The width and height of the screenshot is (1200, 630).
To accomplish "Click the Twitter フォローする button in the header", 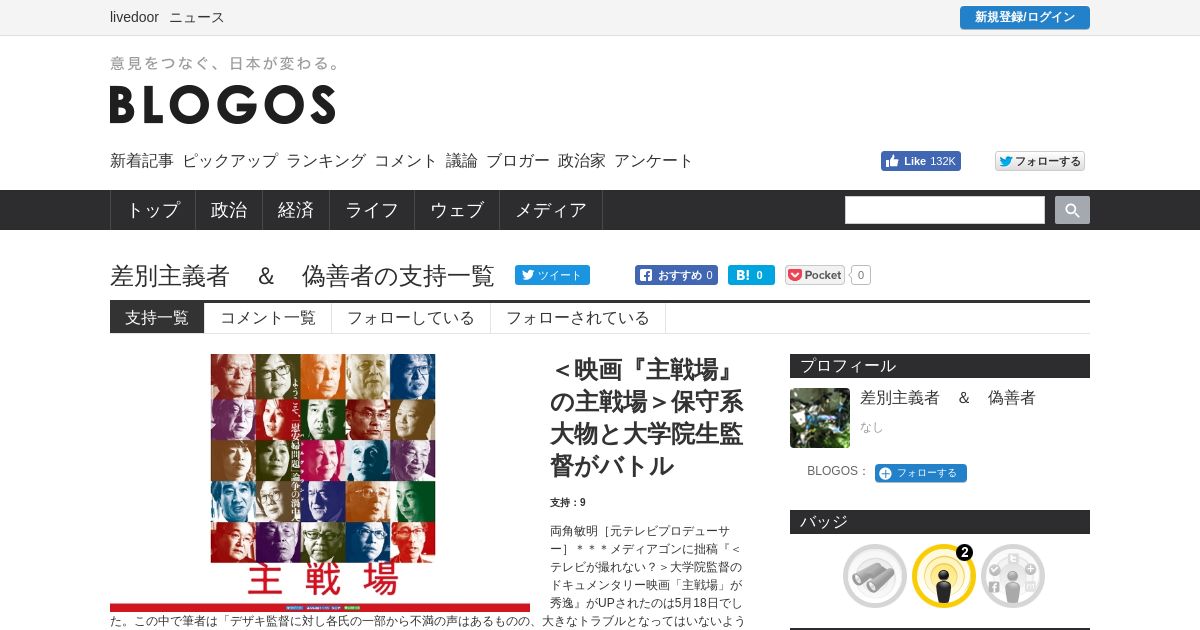I will tap(1040, 161).
